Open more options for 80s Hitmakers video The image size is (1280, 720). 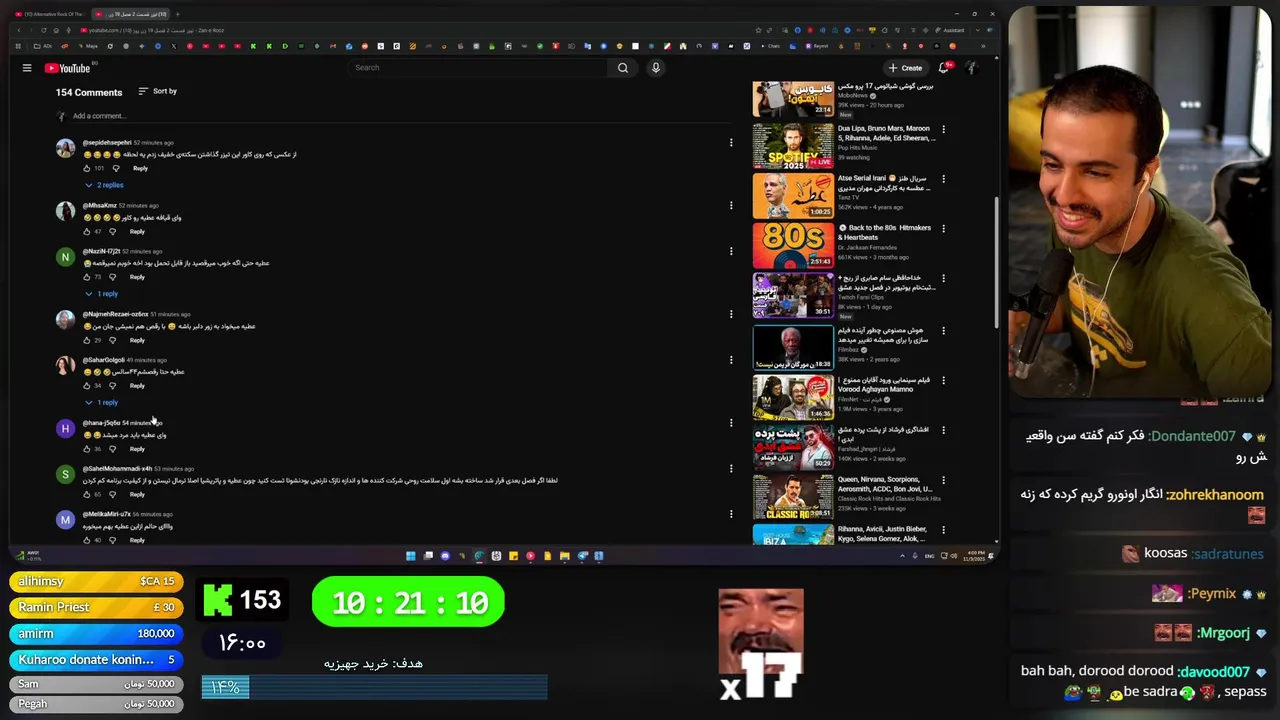[943, 228]
